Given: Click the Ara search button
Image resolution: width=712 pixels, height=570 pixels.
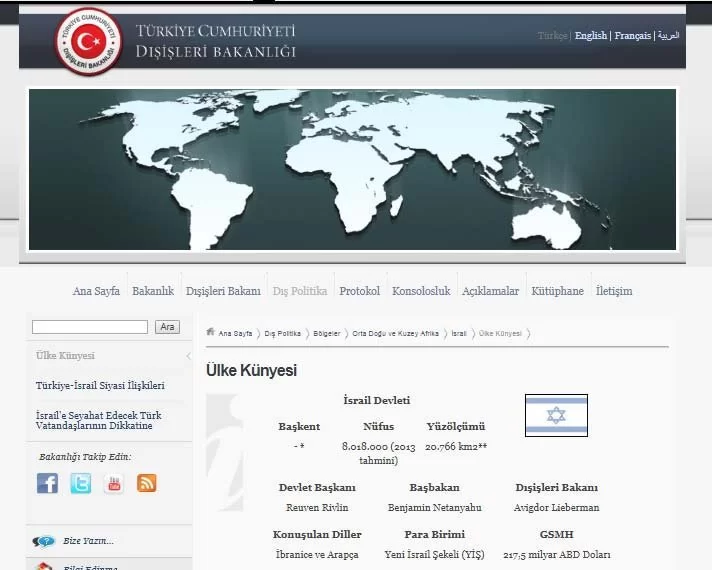Looking at the screenshot, I should click(x=168, y=327).
